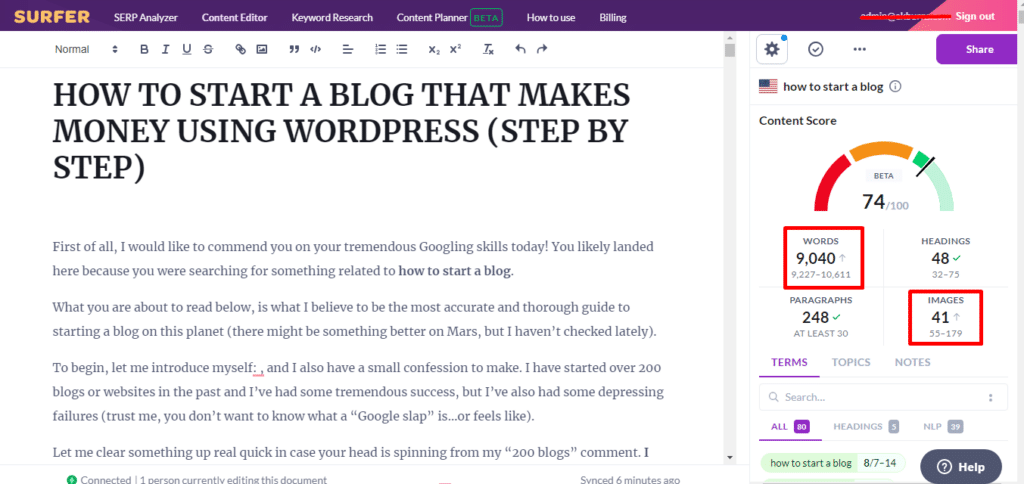Apply subscript formatting
This screenshot has height=484, width=1024.
[434, 49]
